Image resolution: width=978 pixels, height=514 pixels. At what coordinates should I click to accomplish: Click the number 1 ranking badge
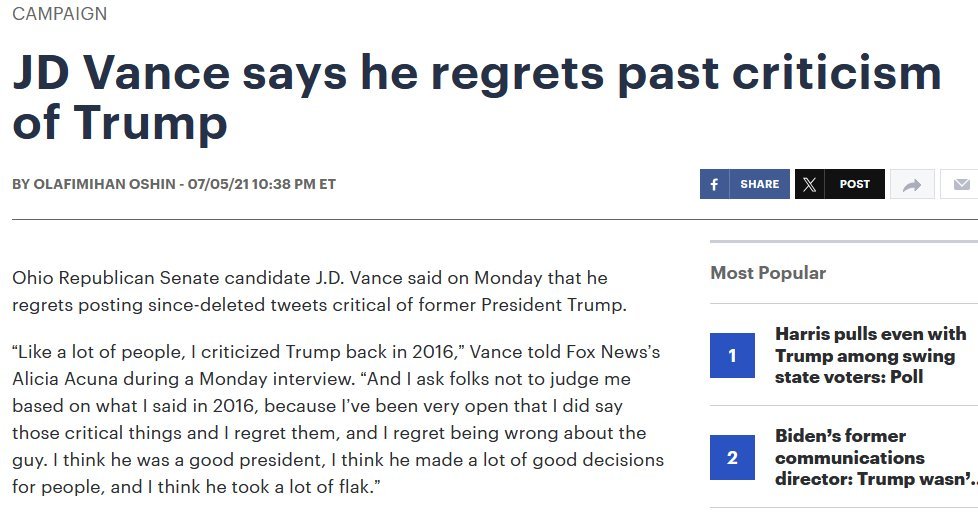(x=732, y=356)
